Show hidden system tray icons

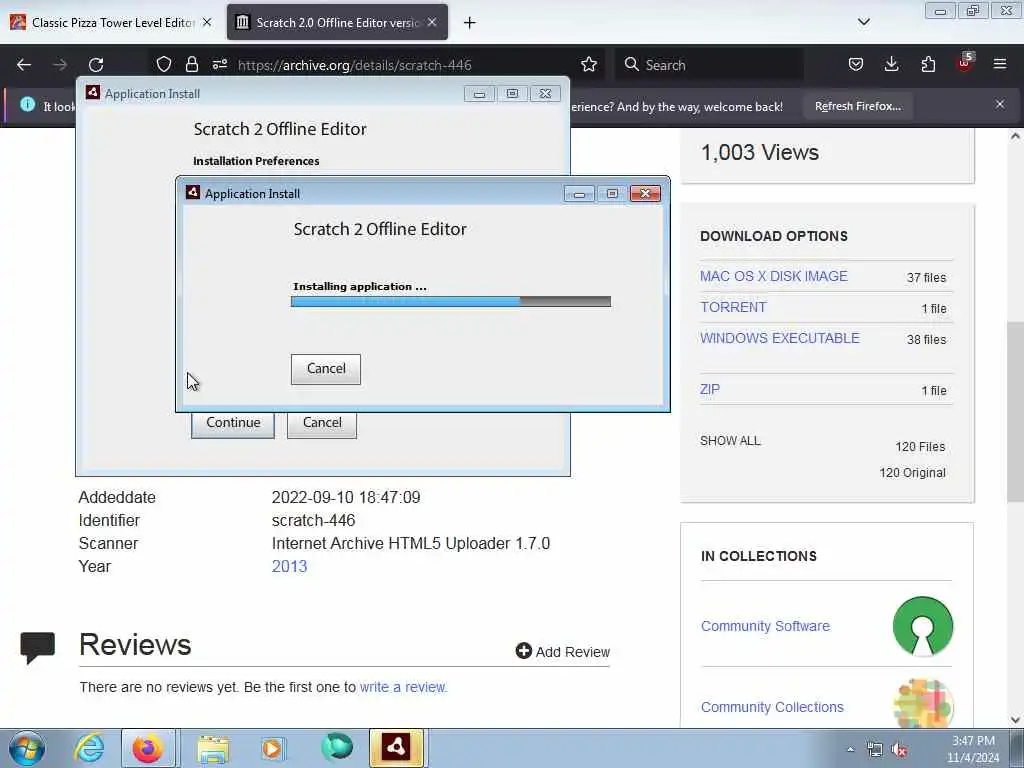(x=850, y=750)
